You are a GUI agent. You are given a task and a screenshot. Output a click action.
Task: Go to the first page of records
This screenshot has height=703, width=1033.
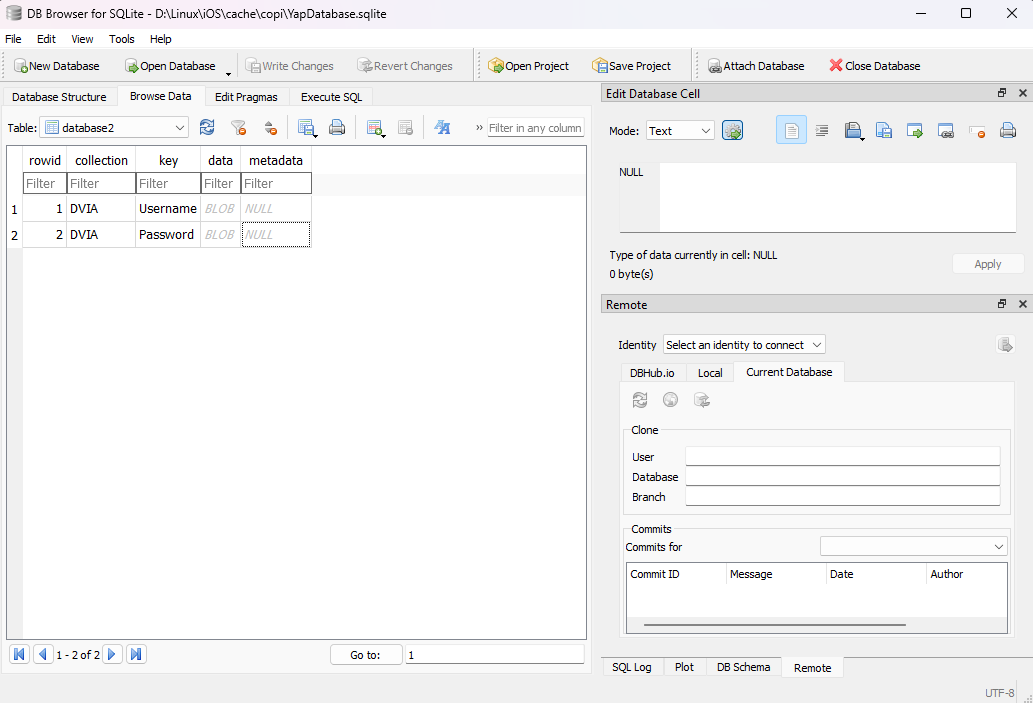coord(19,654)
